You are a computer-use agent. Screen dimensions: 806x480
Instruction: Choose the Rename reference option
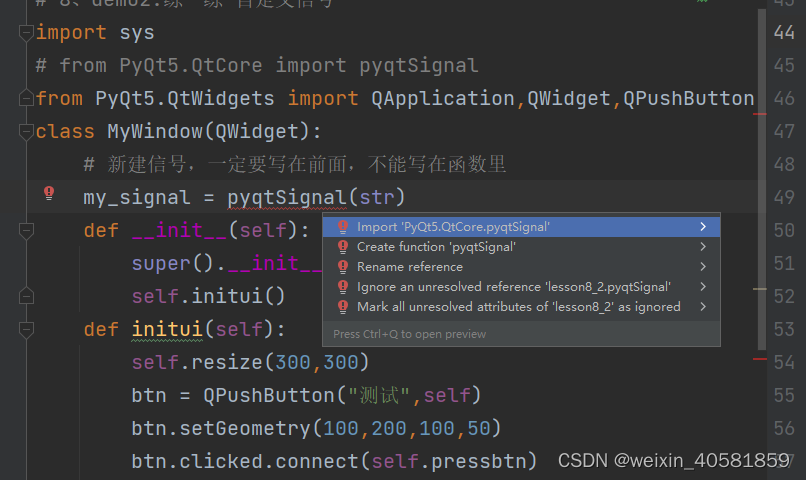pos(410,267)
